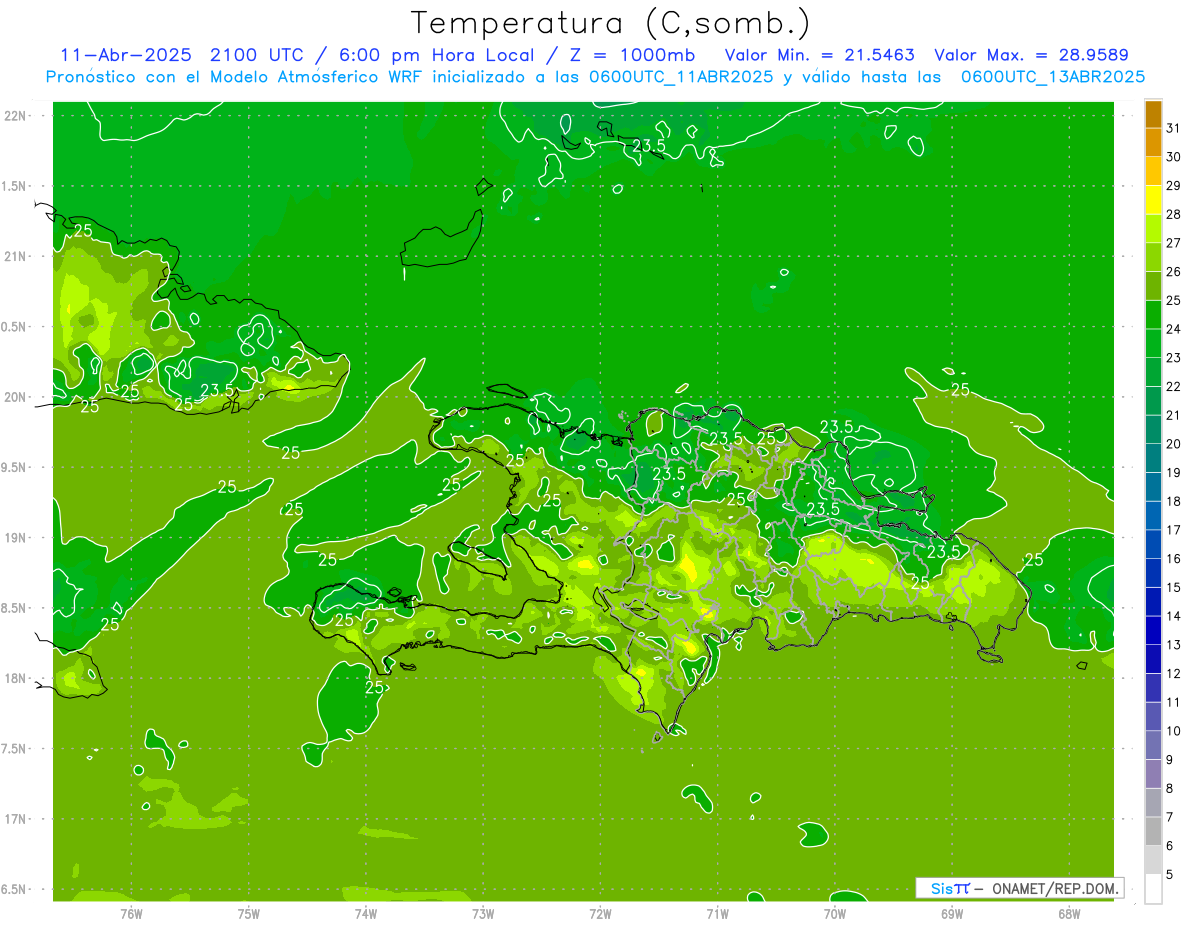Click the "ONAMET/REP.DOM." credit box
Image resolution: width=1200 pixels, height=927 pixels.
click(x=1018, y=888)
